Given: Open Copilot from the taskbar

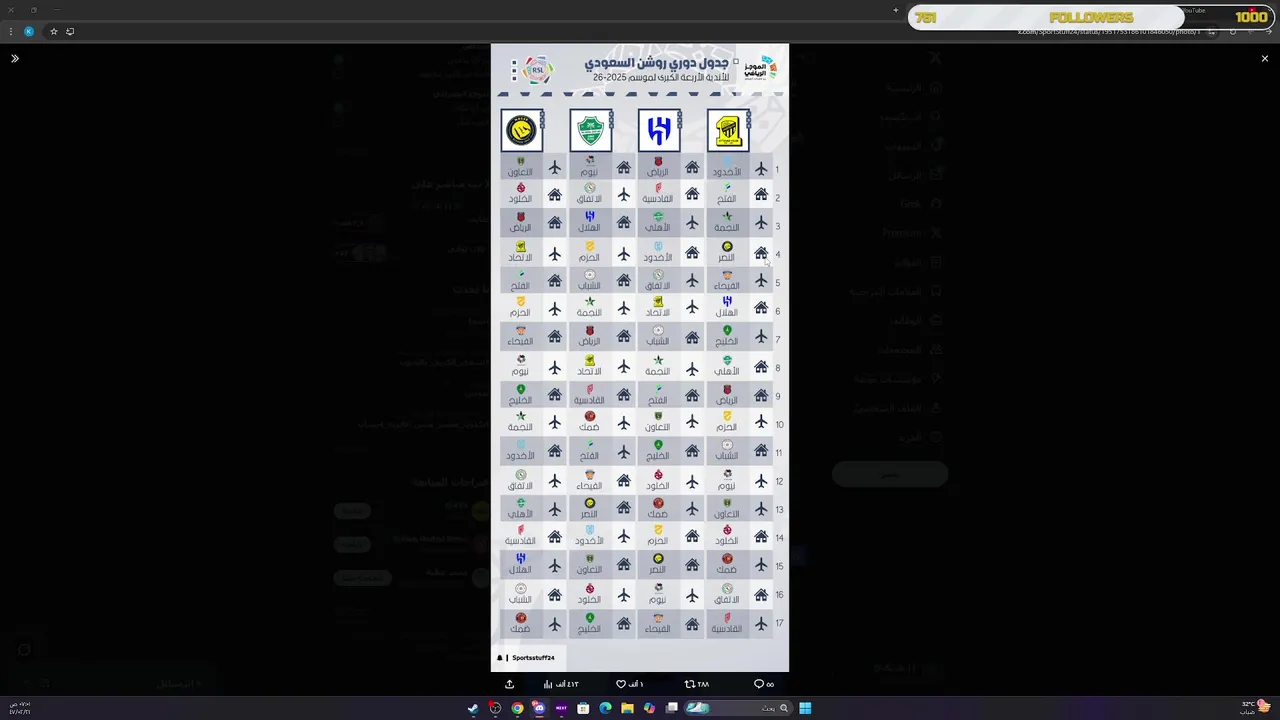Looking at the screenshot, I should pyautogui.click(x=649, y=708).
